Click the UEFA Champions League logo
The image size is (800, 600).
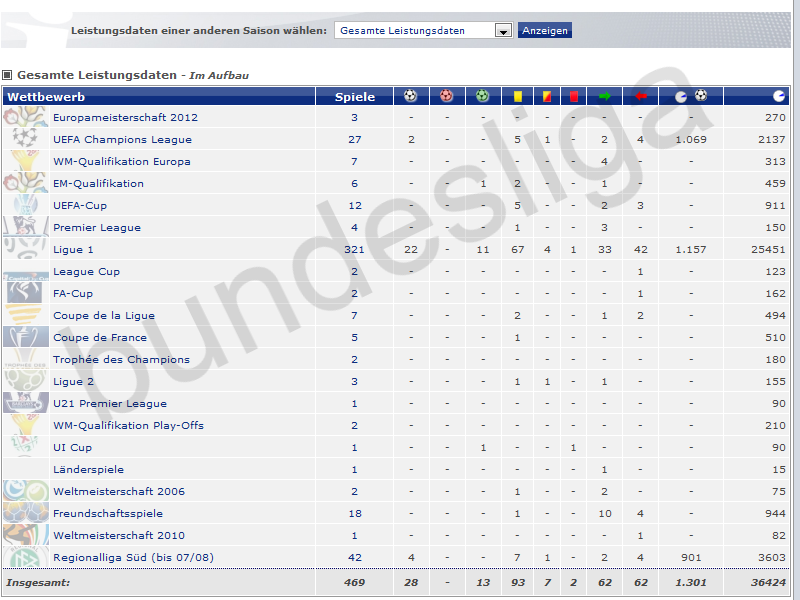click(x=26, y=139)
